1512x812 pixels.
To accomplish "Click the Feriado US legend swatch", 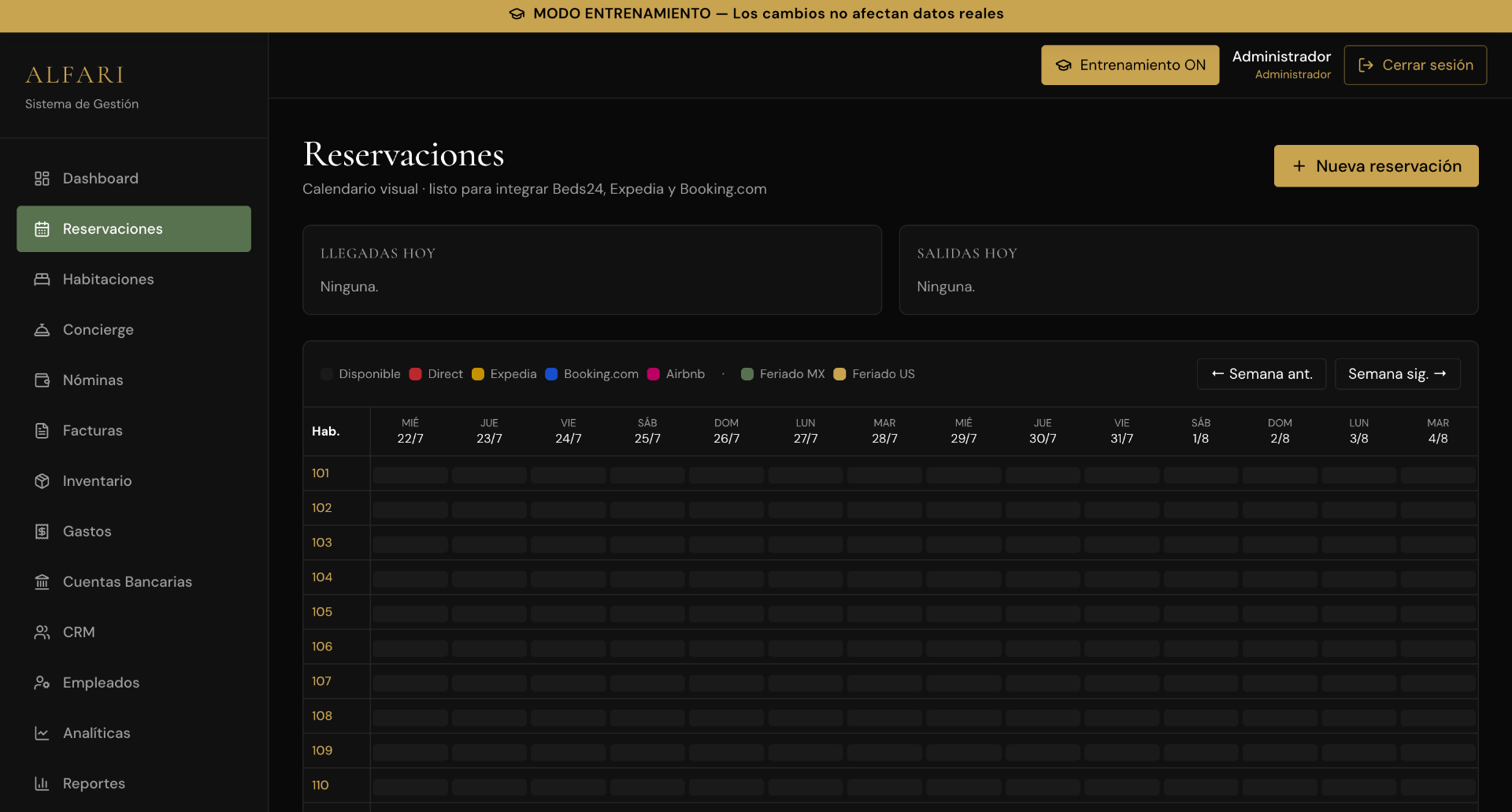I will click(x=839, y=374).
